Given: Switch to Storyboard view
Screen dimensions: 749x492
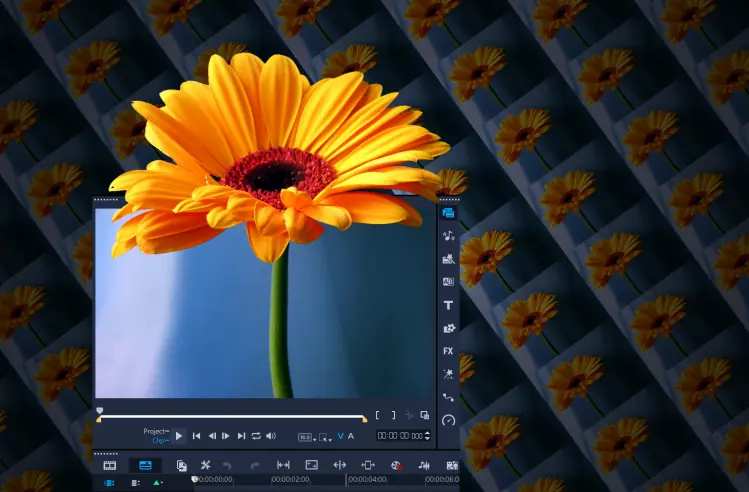Looking at the screenshot, I should [110, 465].
